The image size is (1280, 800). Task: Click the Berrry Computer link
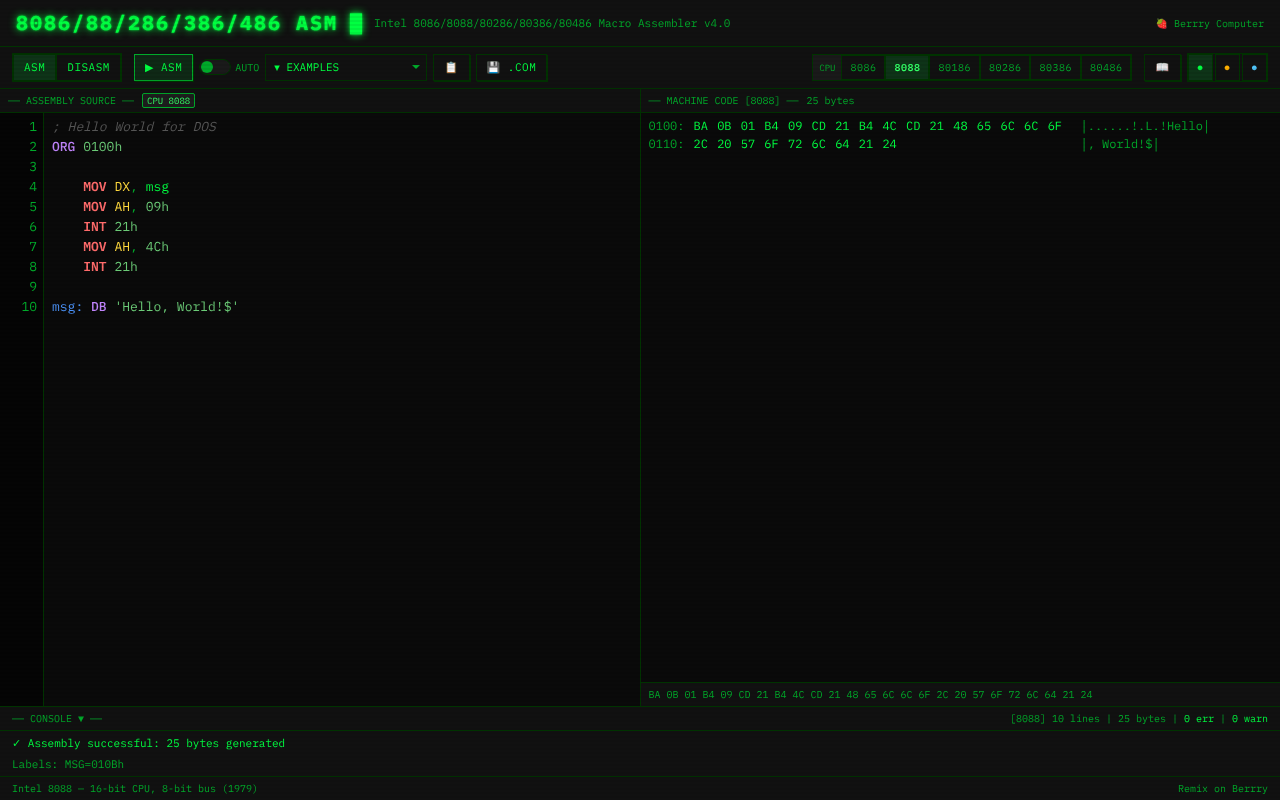[x=1210, y=24]
